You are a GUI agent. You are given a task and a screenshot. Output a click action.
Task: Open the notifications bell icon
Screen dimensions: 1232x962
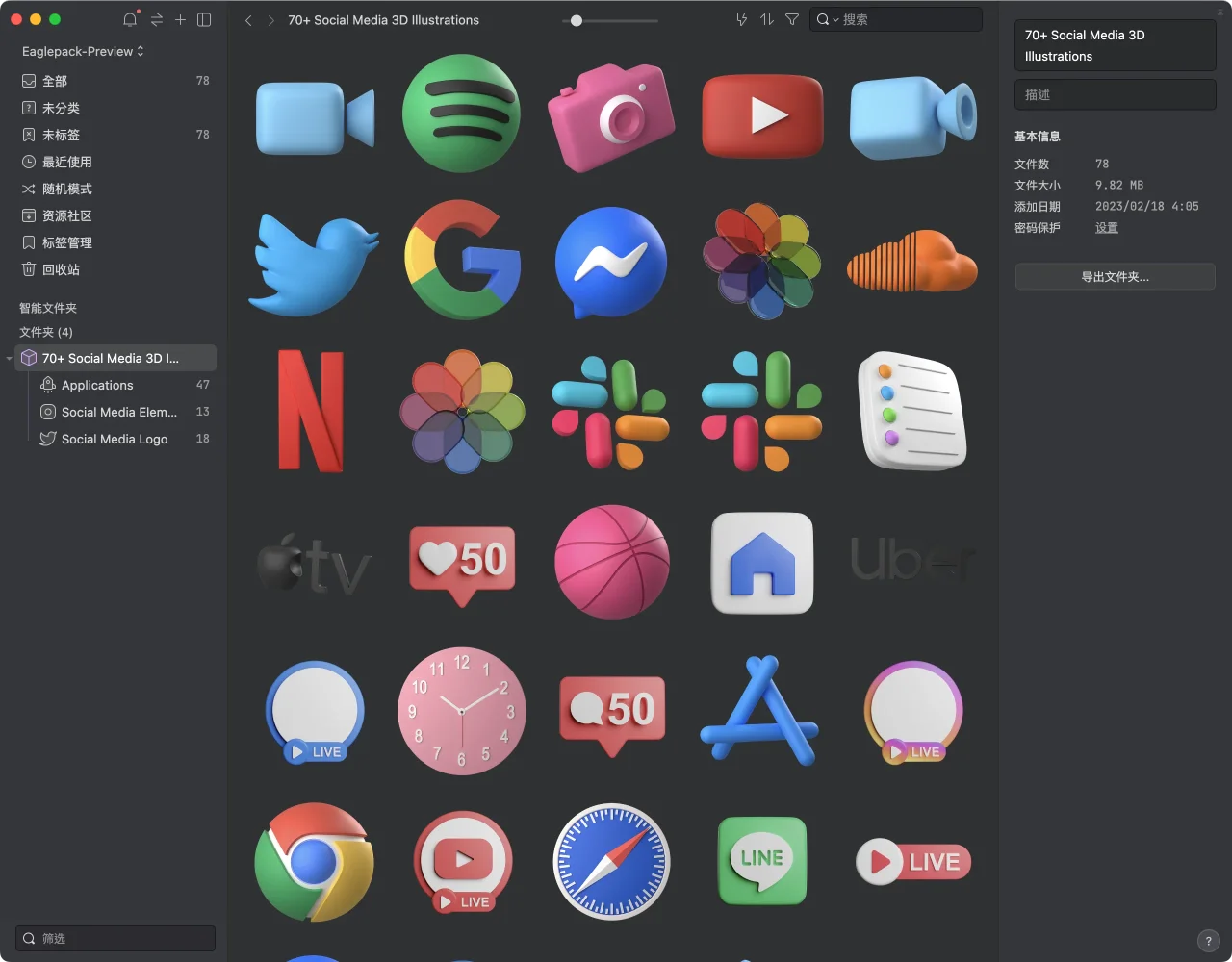130,19
